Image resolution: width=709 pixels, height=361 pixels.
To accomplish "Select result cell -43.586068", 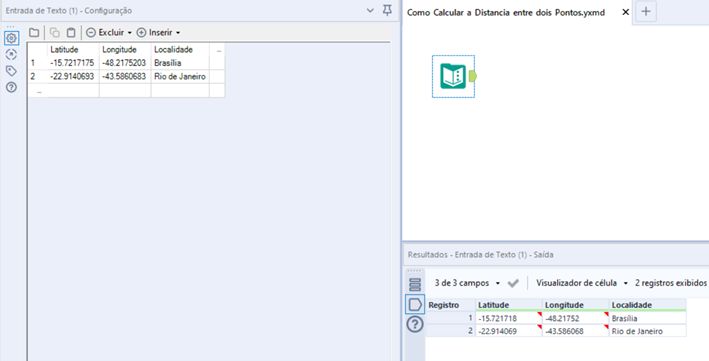I will 576,331.
